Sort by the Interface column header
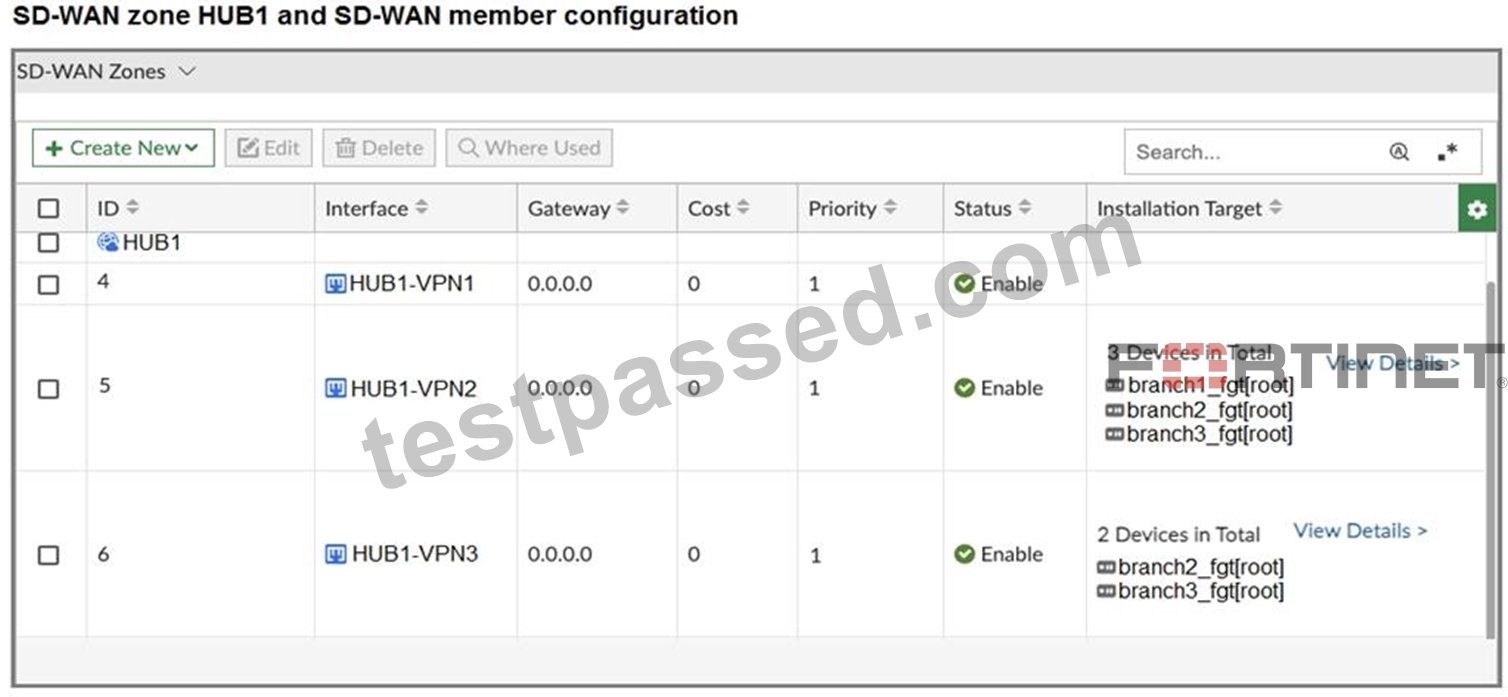 click(376, 209)
